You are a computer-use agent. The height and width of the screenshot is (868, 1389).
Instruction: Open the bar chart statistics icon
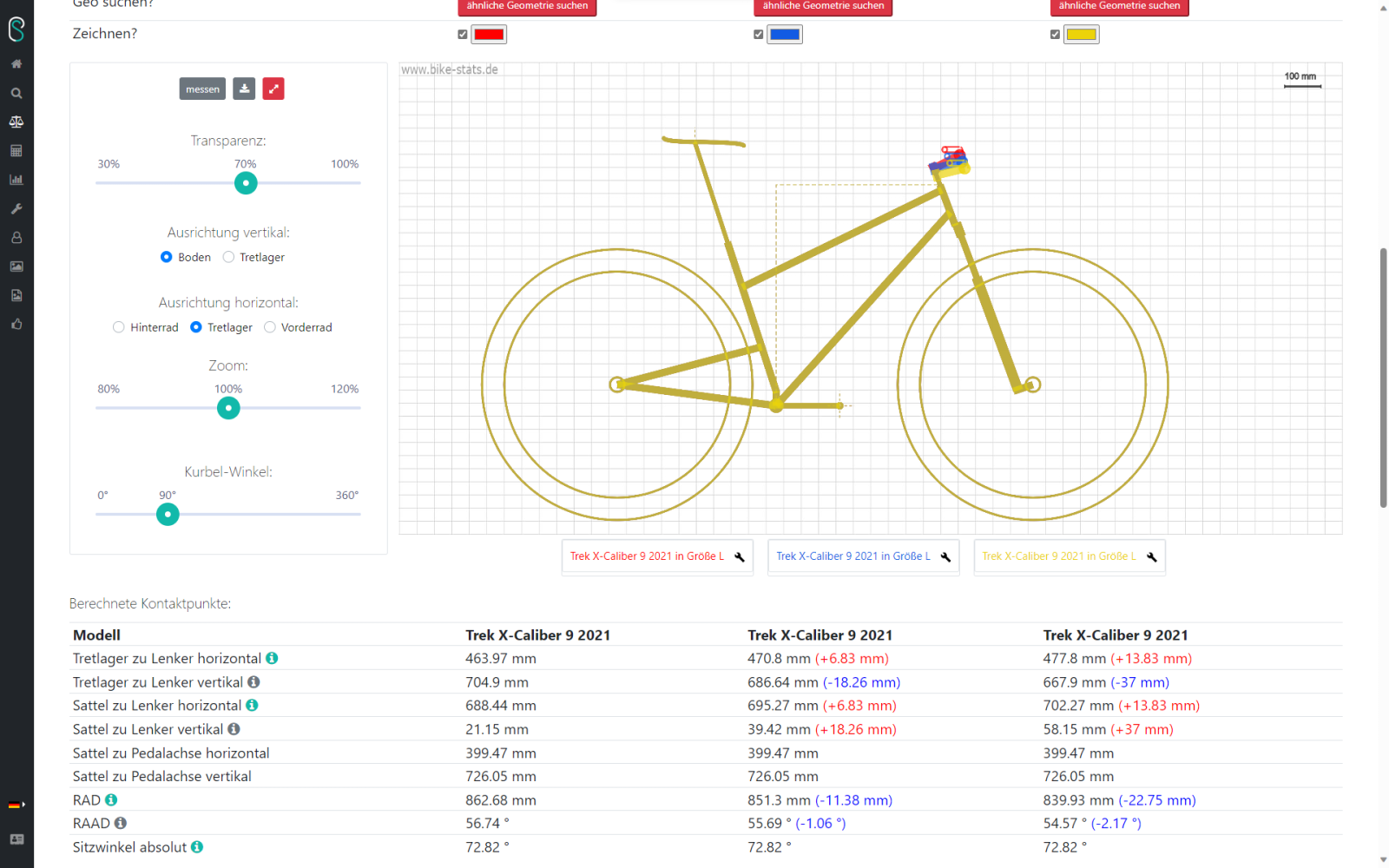(16, 180)
